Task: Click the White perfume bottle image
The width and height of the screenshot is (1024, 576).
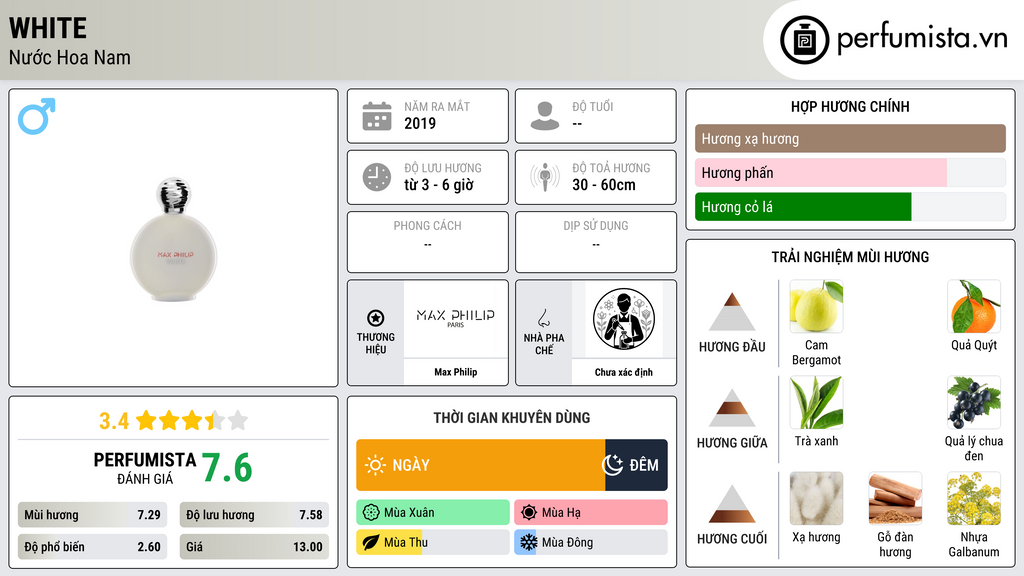Action: (173, 239)
